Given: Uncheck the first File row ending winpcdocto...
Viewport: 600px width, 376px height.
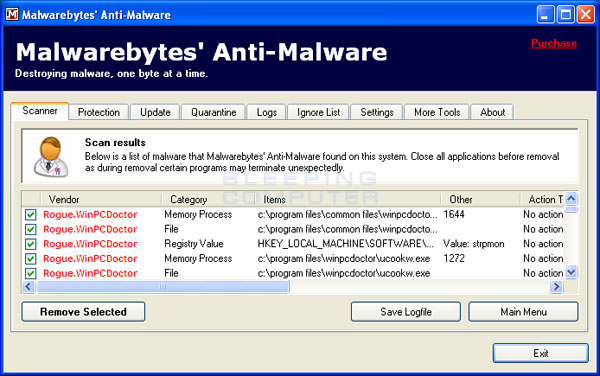Looking at the screenshot, I should pos(31,229).
